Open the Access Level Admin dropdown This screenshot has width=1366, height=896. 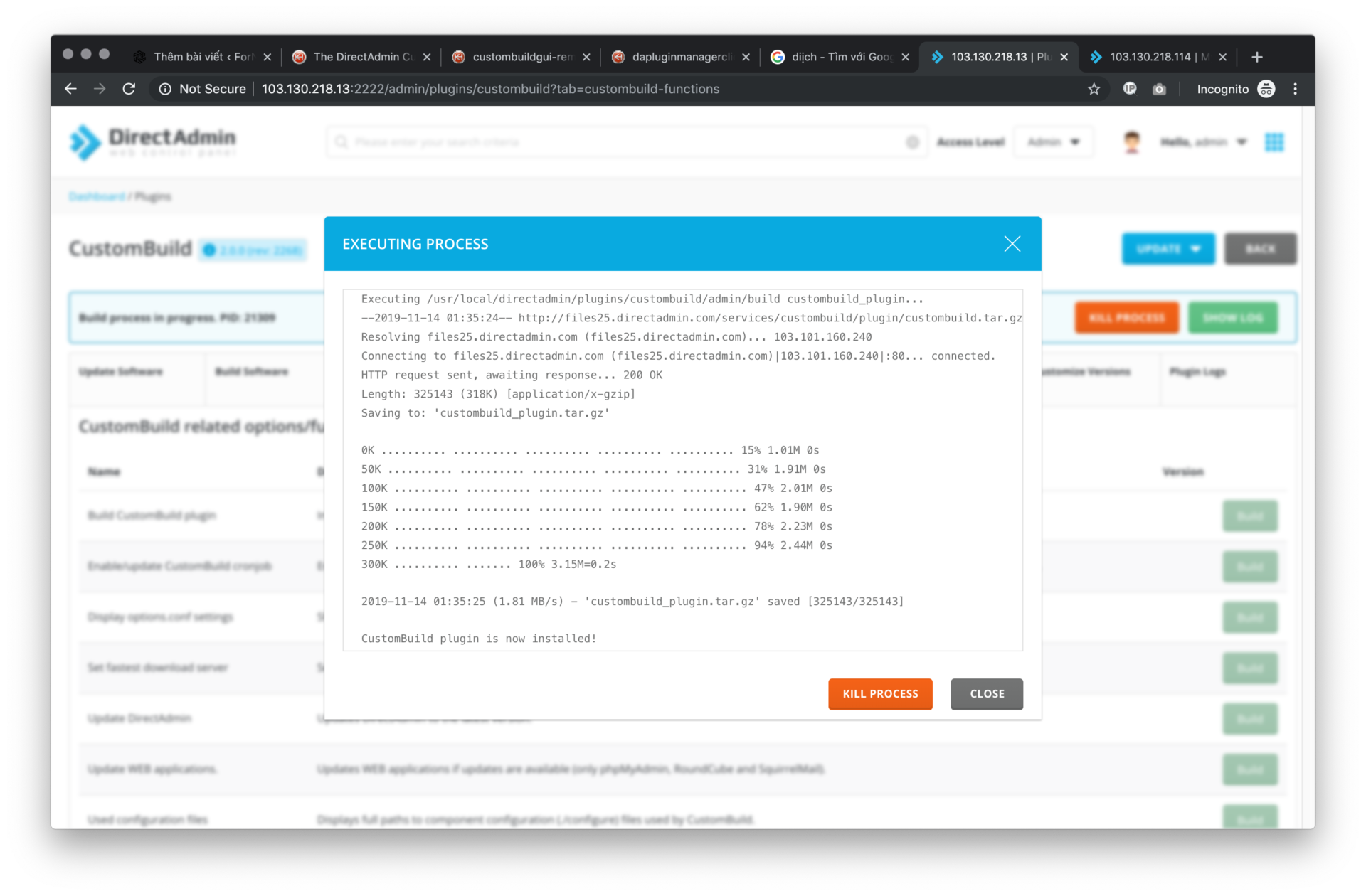(1054, 142)
